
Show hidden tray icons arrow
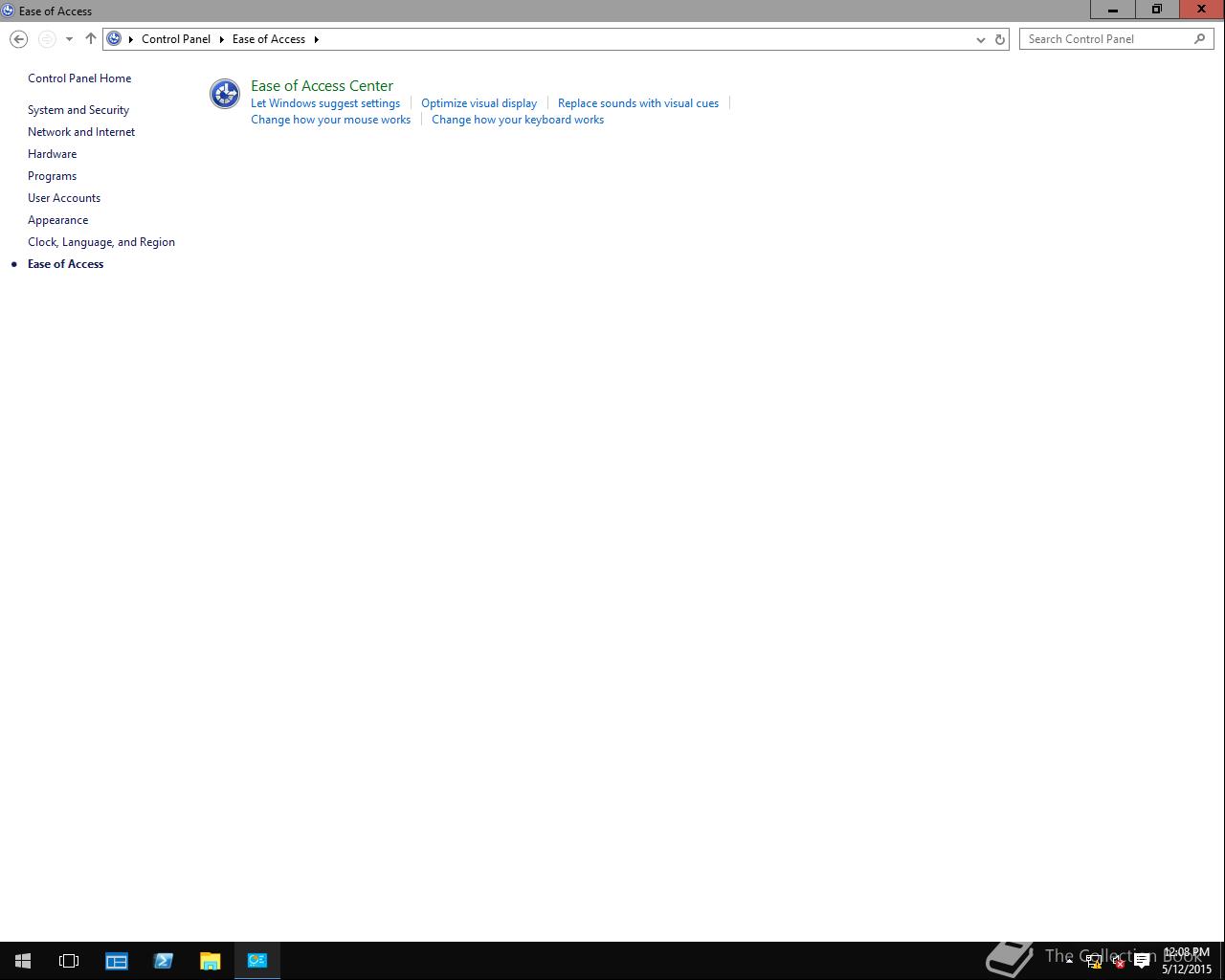pos(1069,960)
